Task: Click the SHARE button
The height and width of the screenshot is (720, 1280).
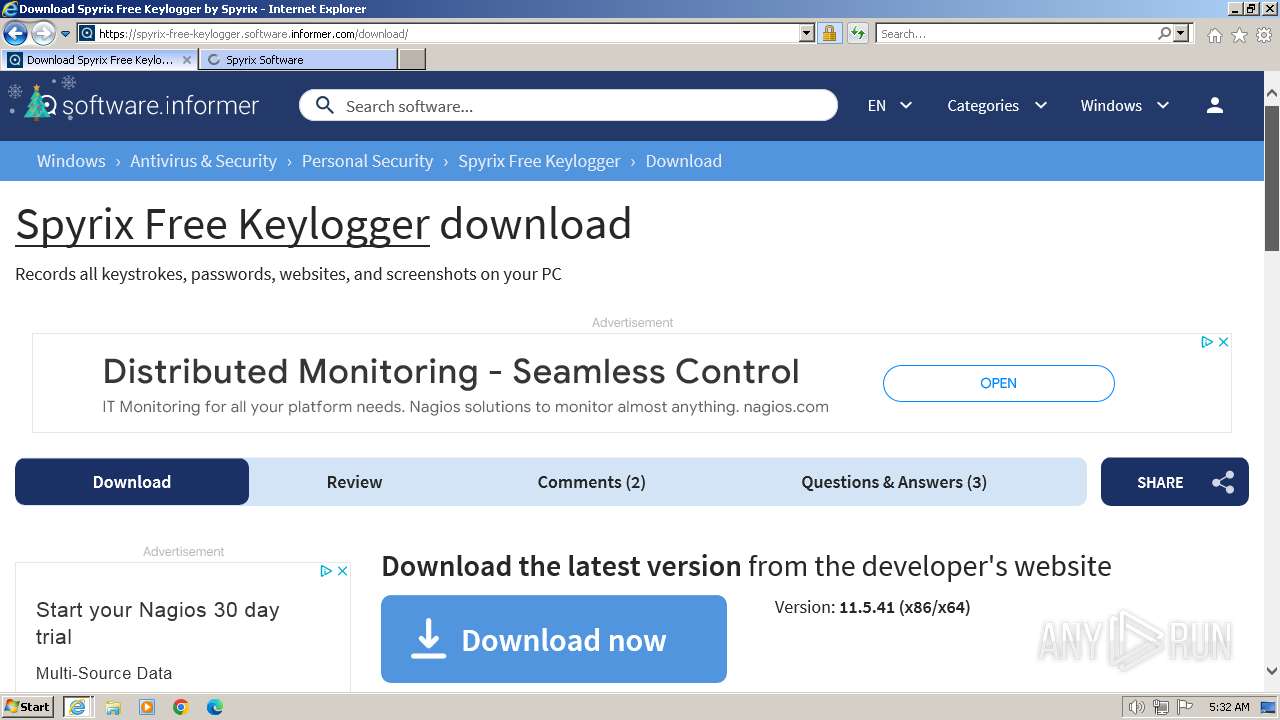Action: click(x=1175, y=482)
